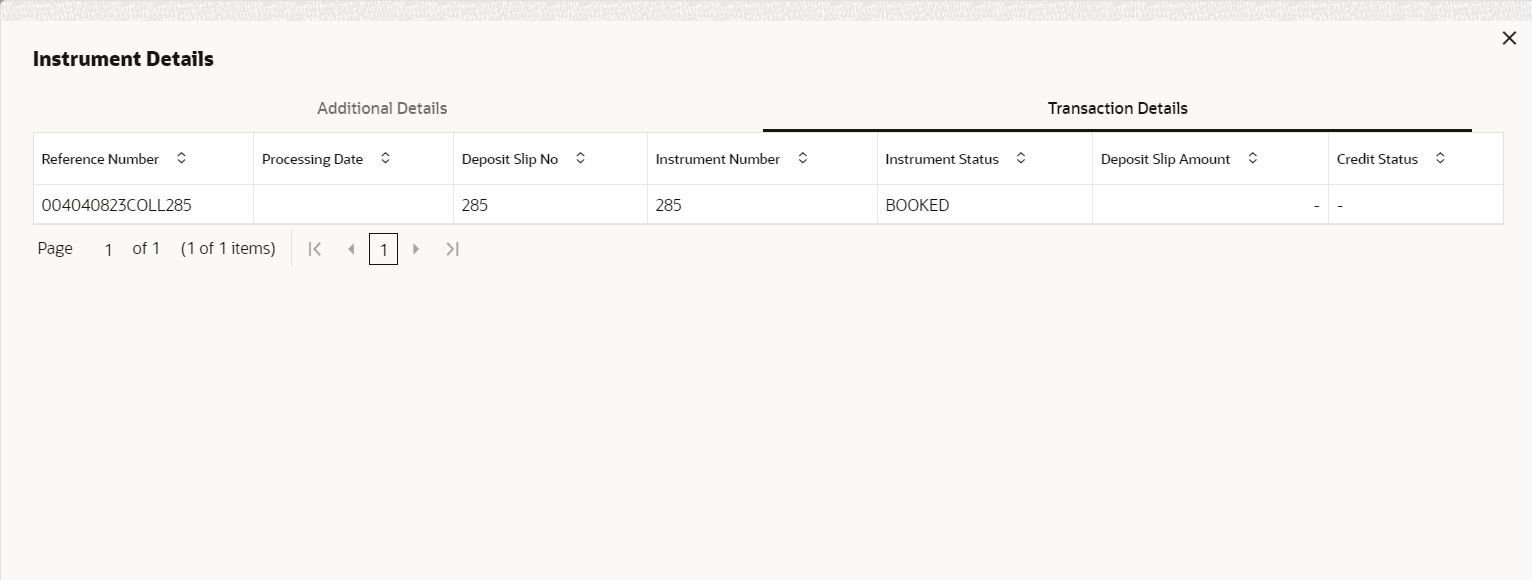
Task: Switch to Additional Details tab
Action: [x=382, y=108]
